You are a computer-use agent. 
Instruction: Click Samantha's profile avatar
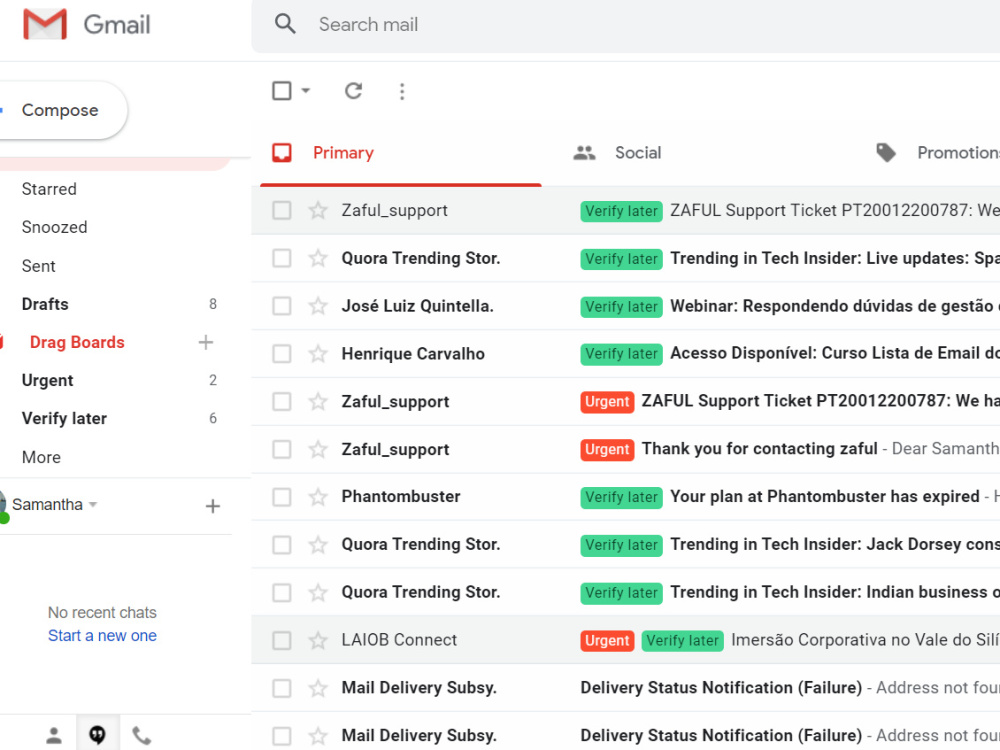(3, 505)
